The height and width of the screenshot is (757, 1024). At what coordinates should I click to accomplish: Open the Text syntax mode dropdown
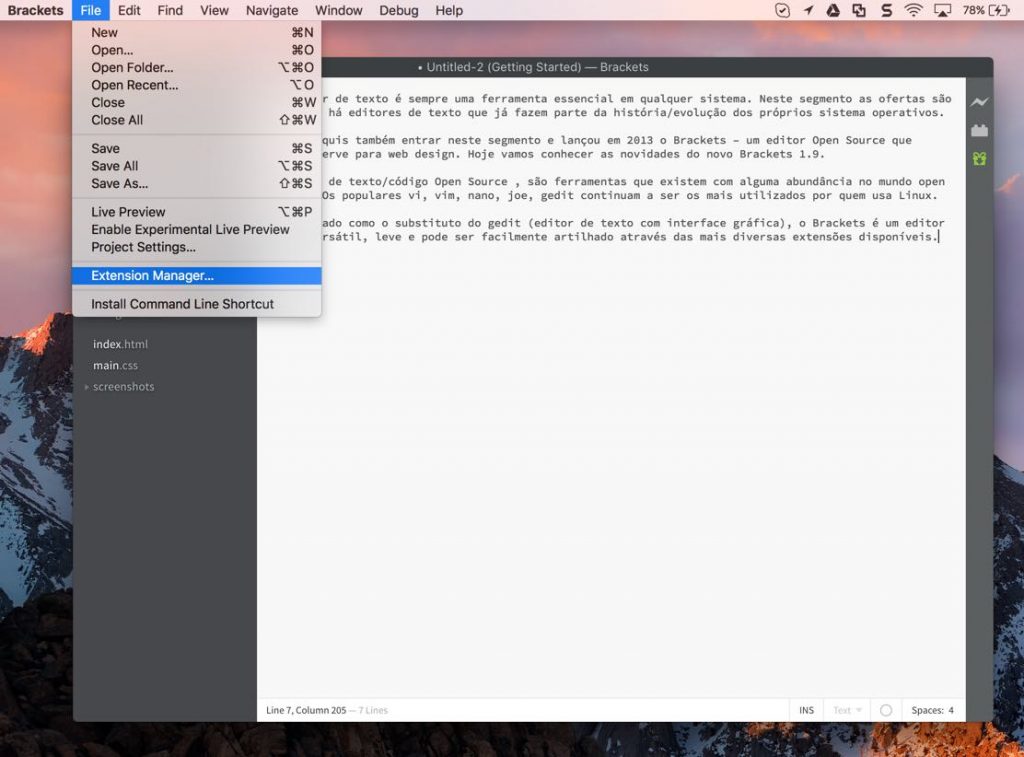click(x=845, y=710)
